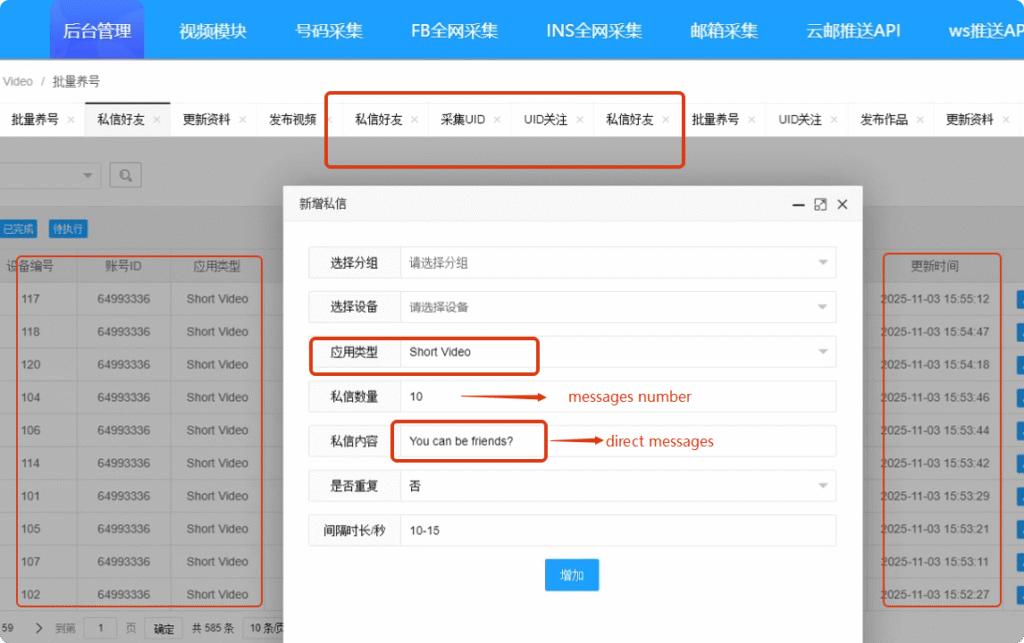Expand the 是否重复 dropdown

(617, 485)
